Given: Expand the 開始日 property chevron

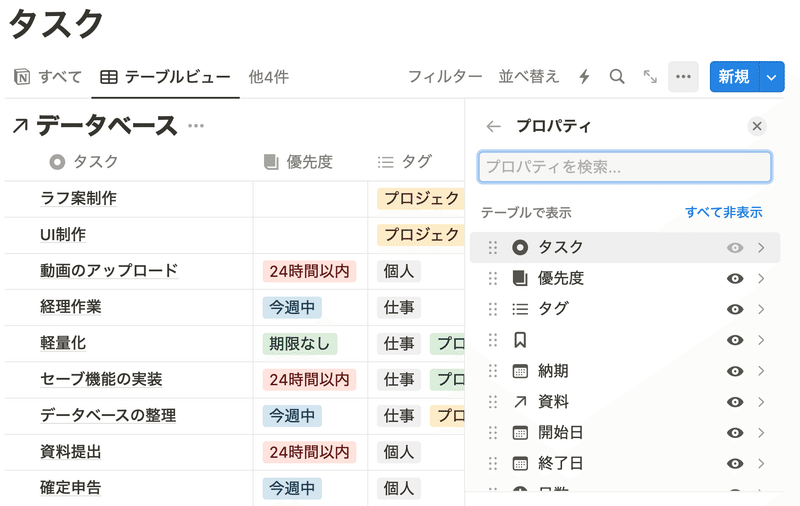Looking at the screenshot, I should point(761,434).
